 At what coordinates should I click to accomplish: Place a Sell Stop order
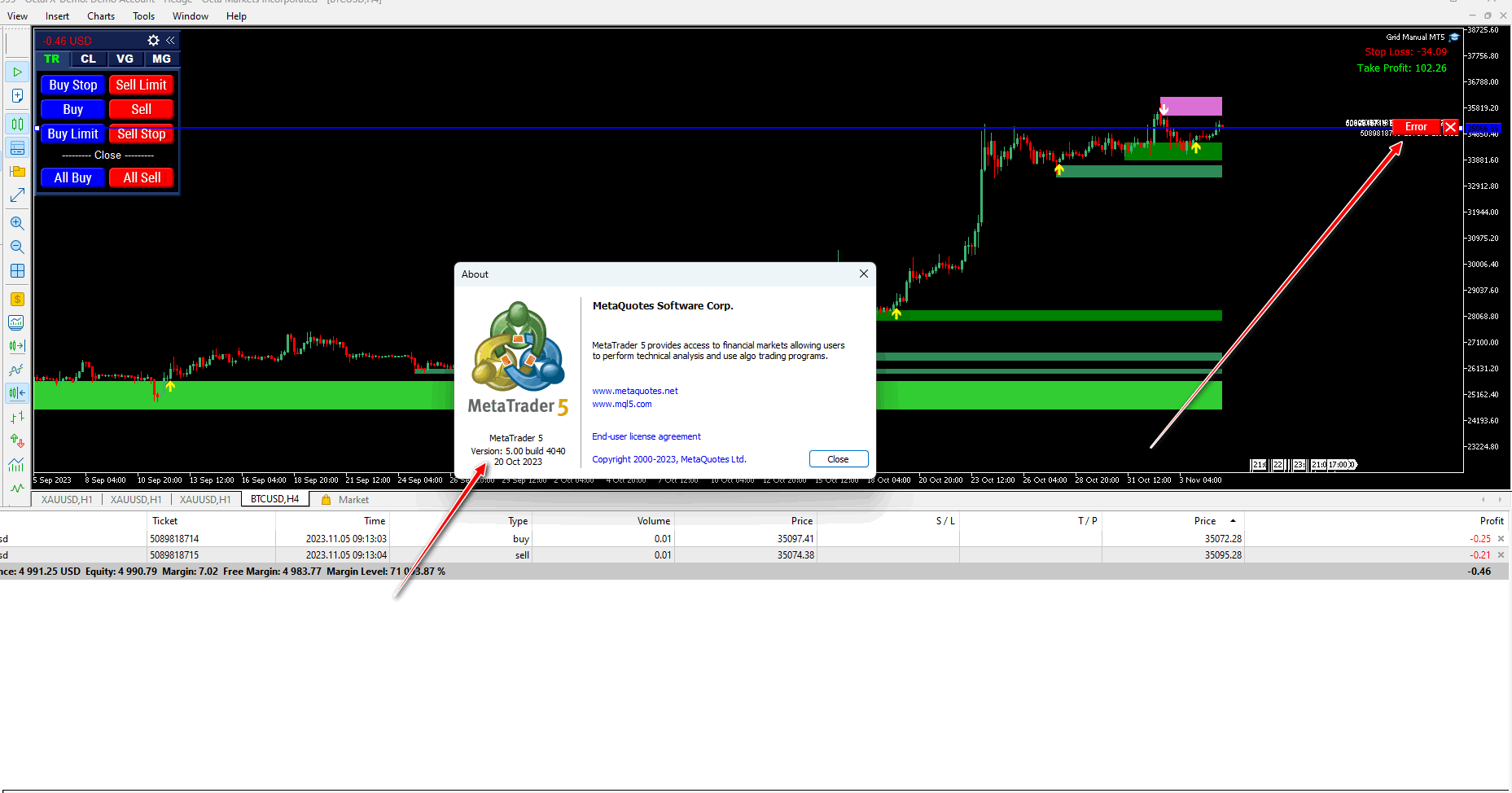coord(142,134)
